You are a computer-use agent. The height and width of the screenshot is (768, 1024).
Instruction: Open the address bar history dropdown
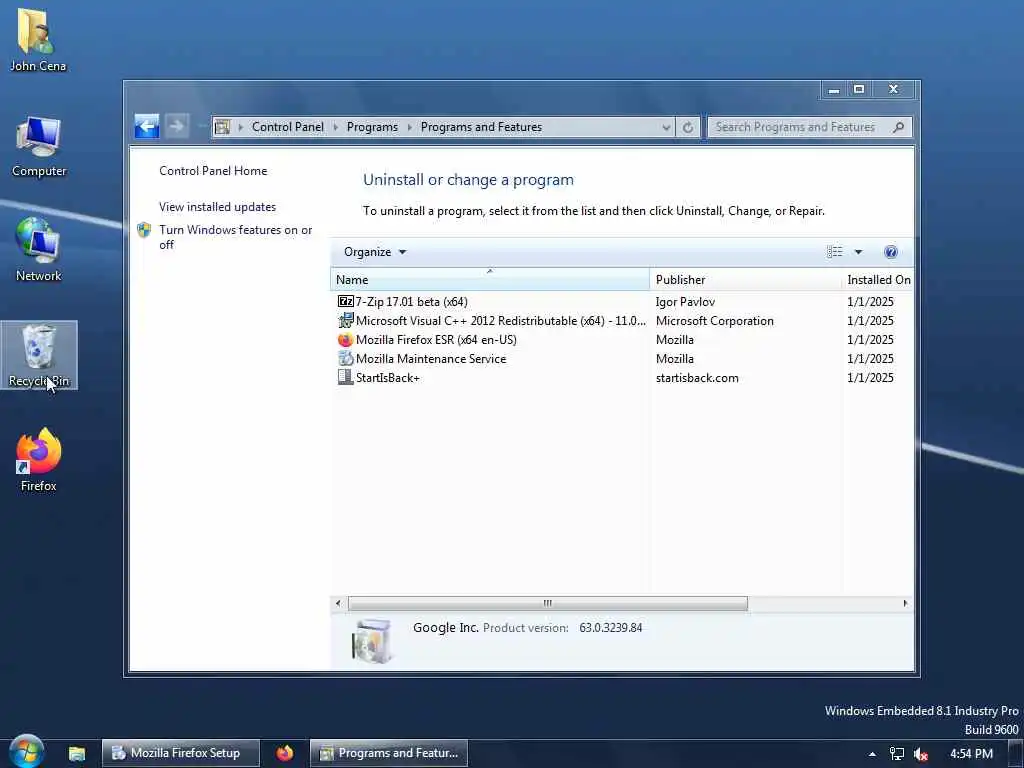click(x=666, y=127)
